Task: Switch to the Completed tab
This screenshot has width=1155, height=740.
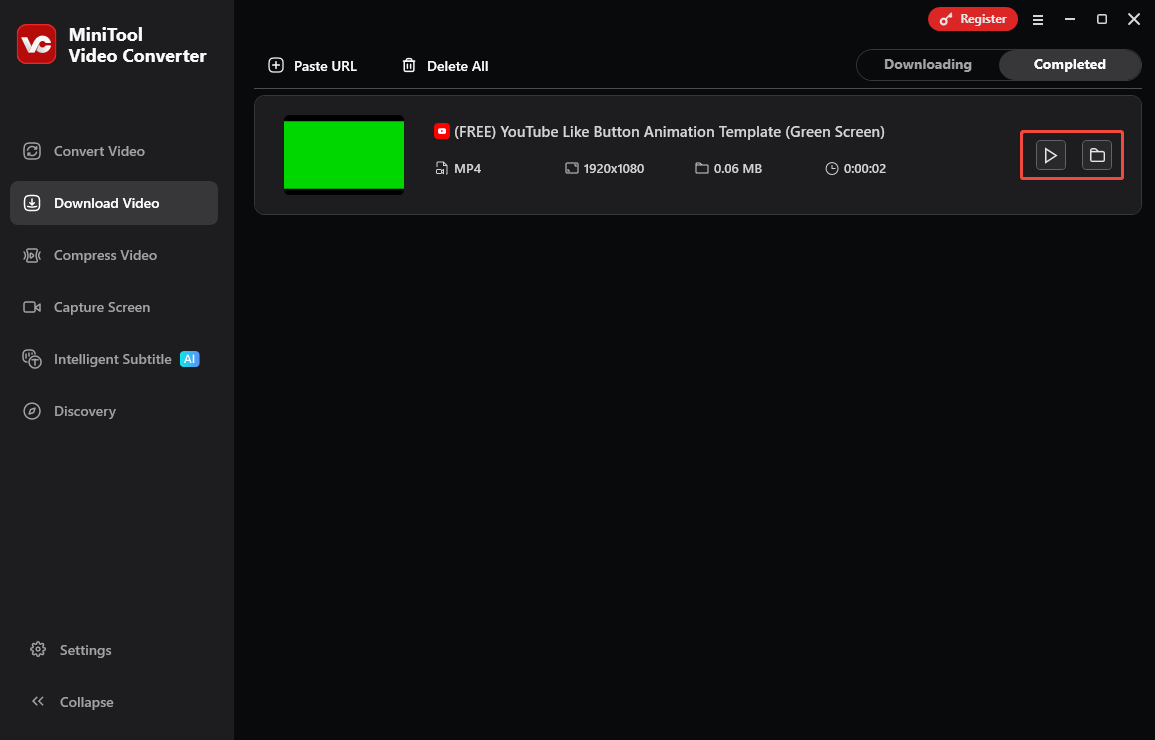Action: pos(1069,64)
